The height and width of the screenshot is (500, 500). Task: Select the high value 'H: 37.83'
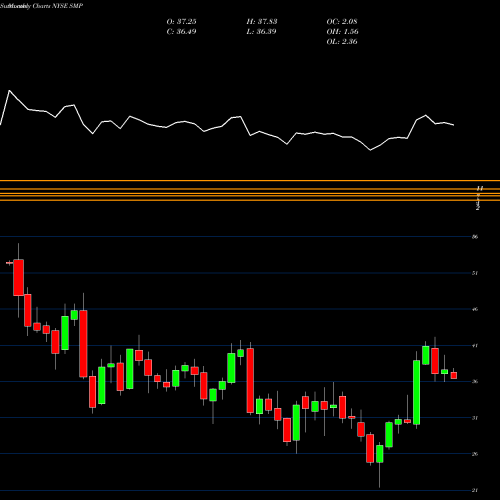(x=262, y=22)
